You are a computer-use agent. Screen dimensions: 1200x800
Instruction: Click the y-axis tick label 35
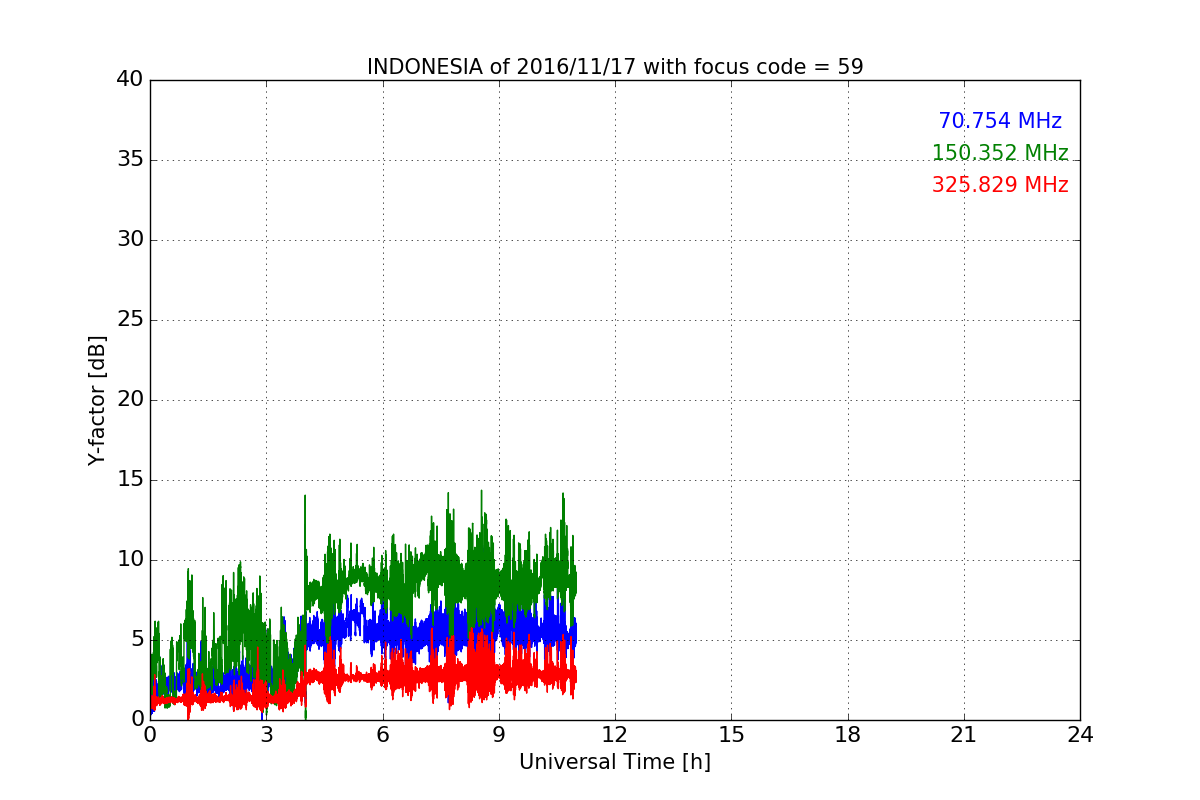[130, 160]
